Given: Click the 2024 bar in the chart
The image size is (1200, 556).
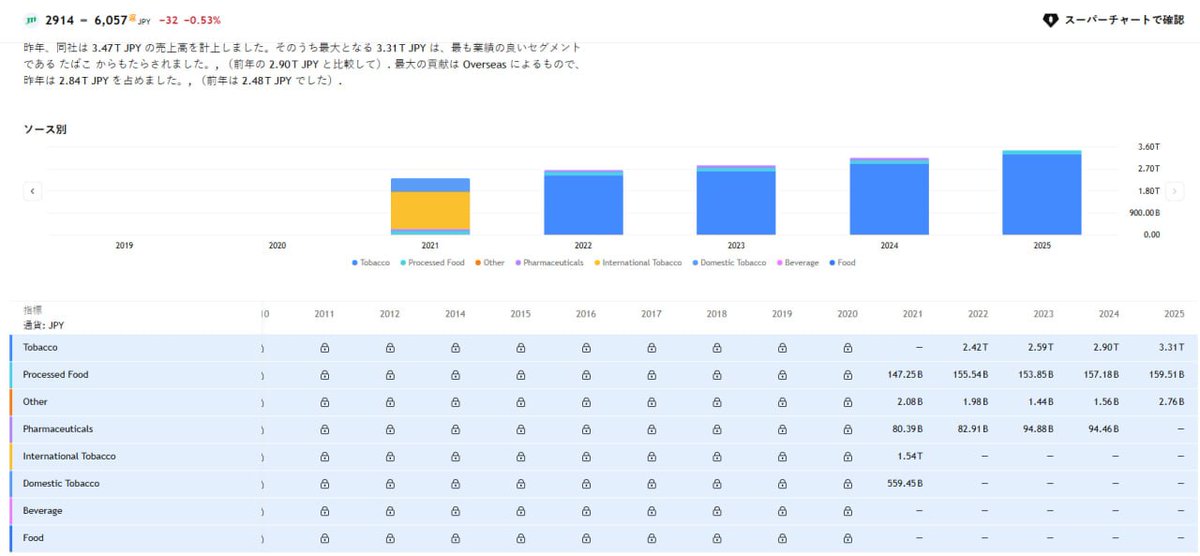Looking at the screenshot, I should pyautogui.click(x=889, y=197).
